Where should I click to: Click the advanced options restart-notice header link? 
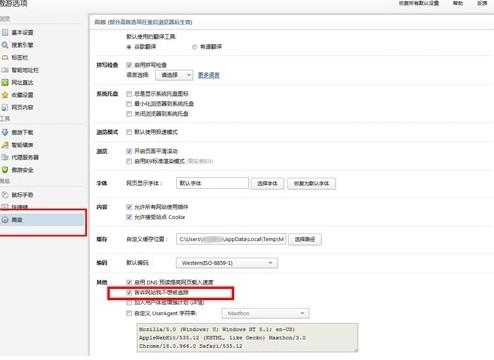pos(150,22)
